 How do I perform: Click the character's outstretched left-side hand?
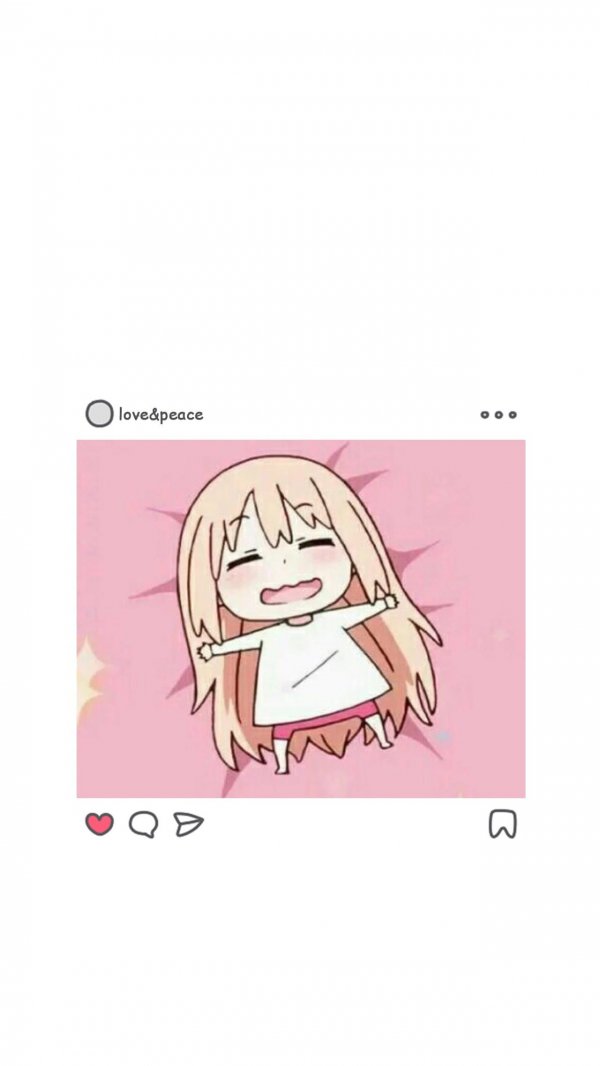pyautogui.click(x=205, y=651)
